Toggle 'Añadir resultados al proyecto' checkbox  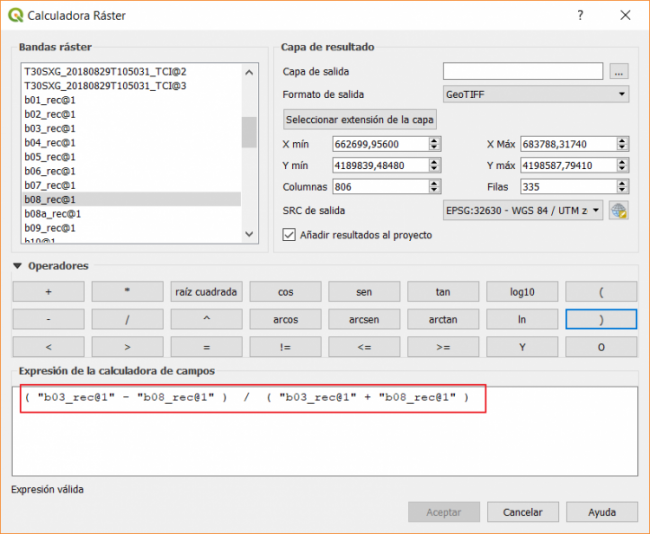pos(289,235)
